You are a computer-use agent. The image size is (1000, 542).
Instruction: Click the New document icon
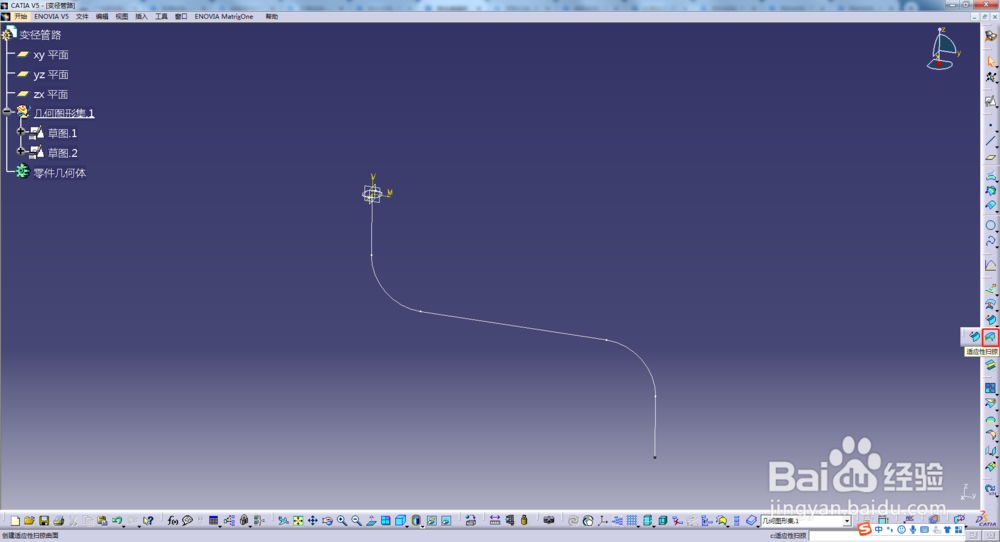15,521
